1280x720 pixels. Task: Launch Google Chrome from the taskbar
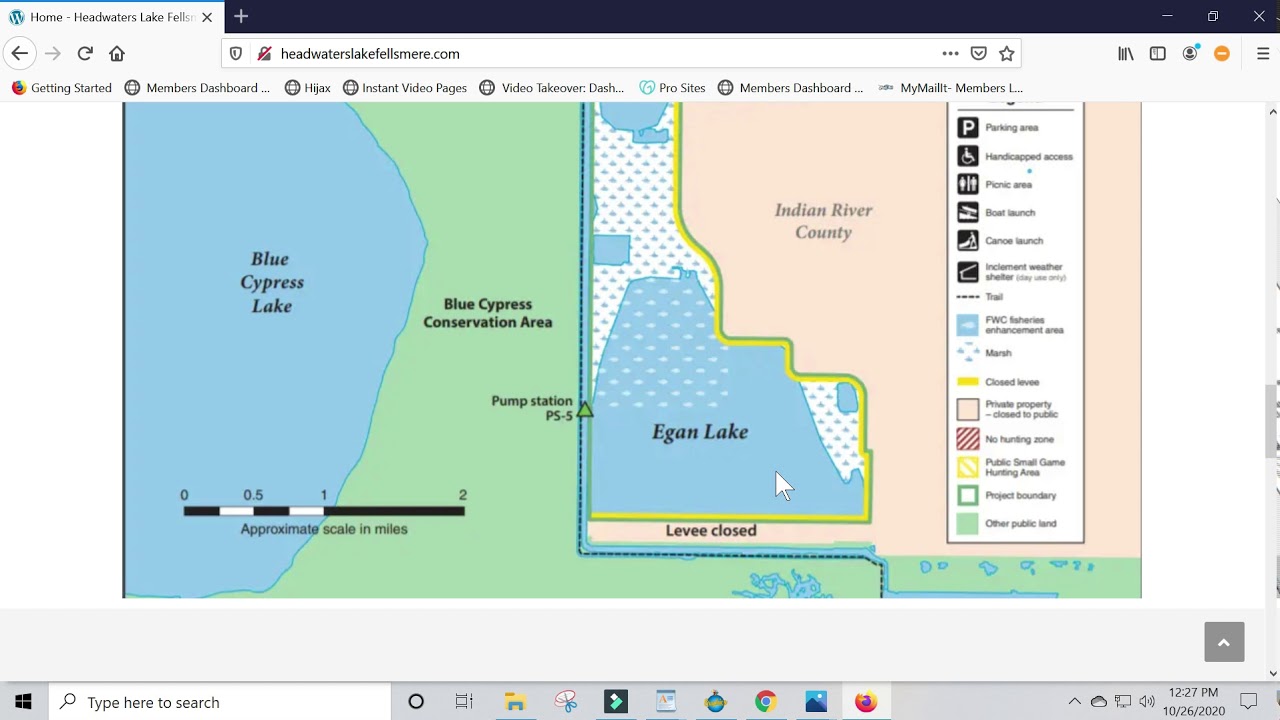pyautogui.click(x=765, y=702)
